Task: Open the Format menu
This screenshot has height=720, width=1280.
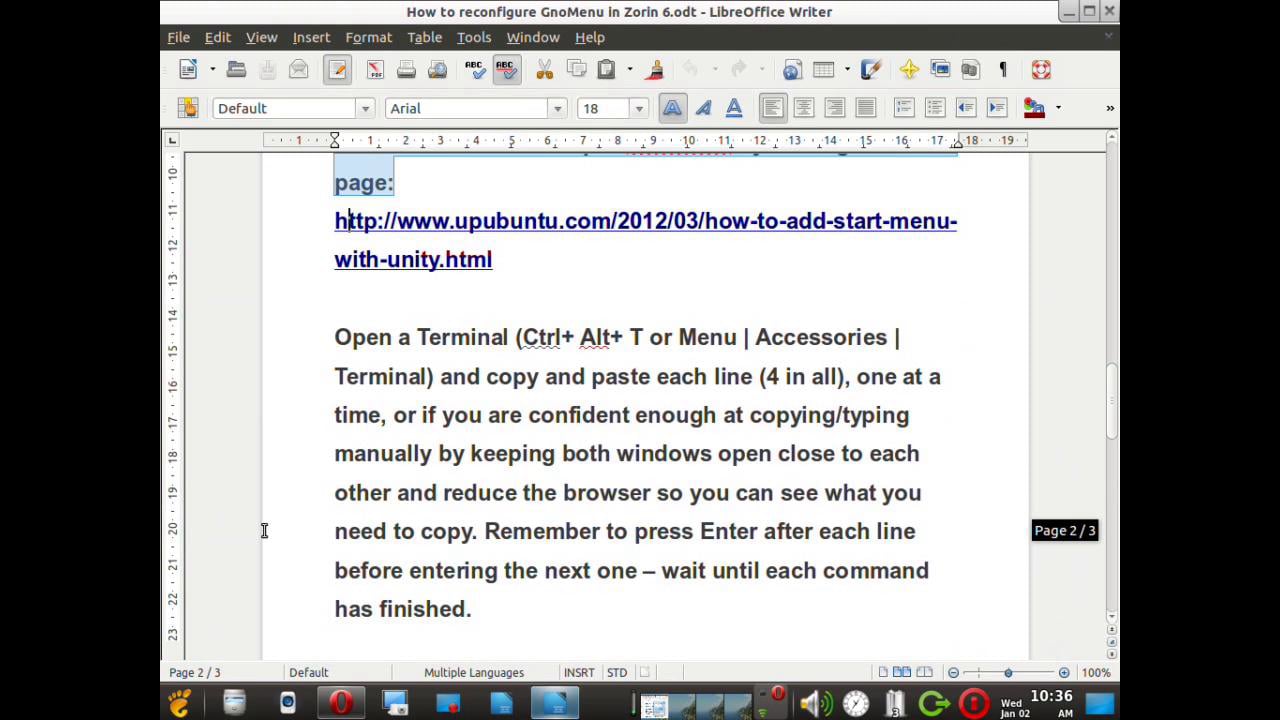Action: click(368, 37)
